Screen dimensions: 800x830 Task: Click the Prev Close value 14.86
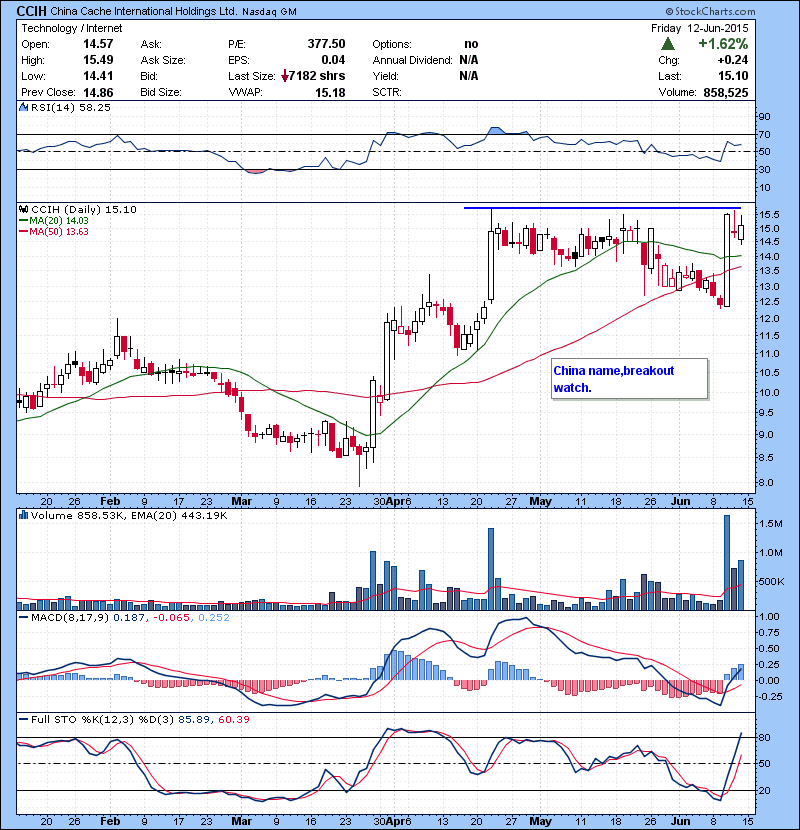pos(98,93)
